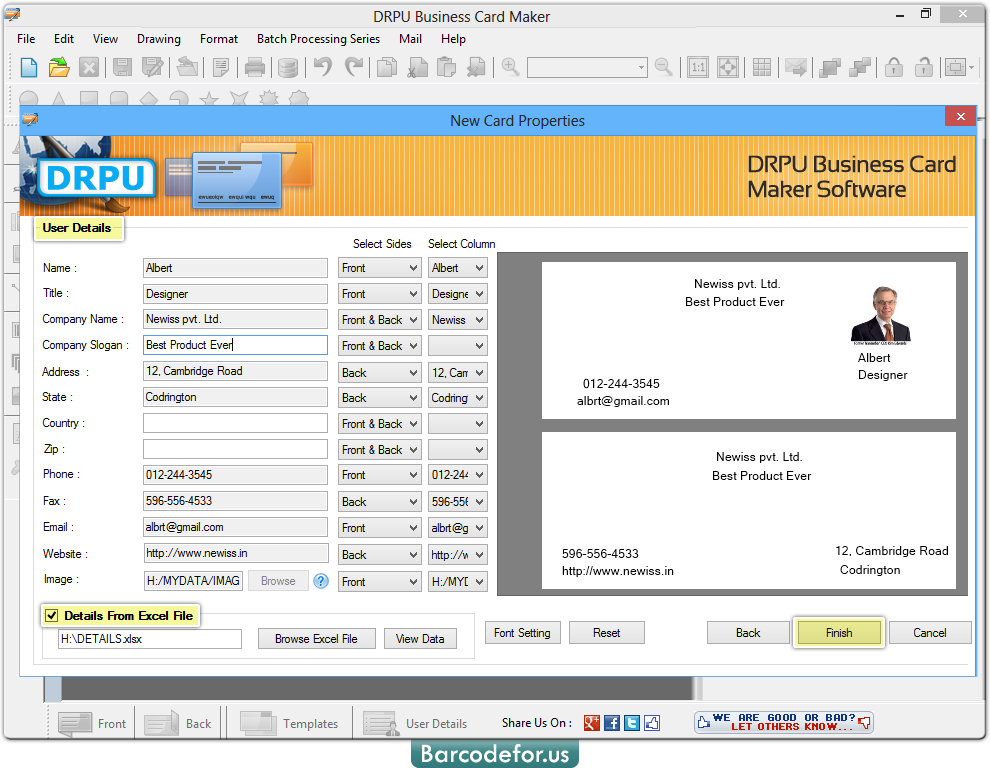This screenshot has width=990, height=768.
Task: Uncheck Details From Excel File checkbox
Action: (52, 616)
